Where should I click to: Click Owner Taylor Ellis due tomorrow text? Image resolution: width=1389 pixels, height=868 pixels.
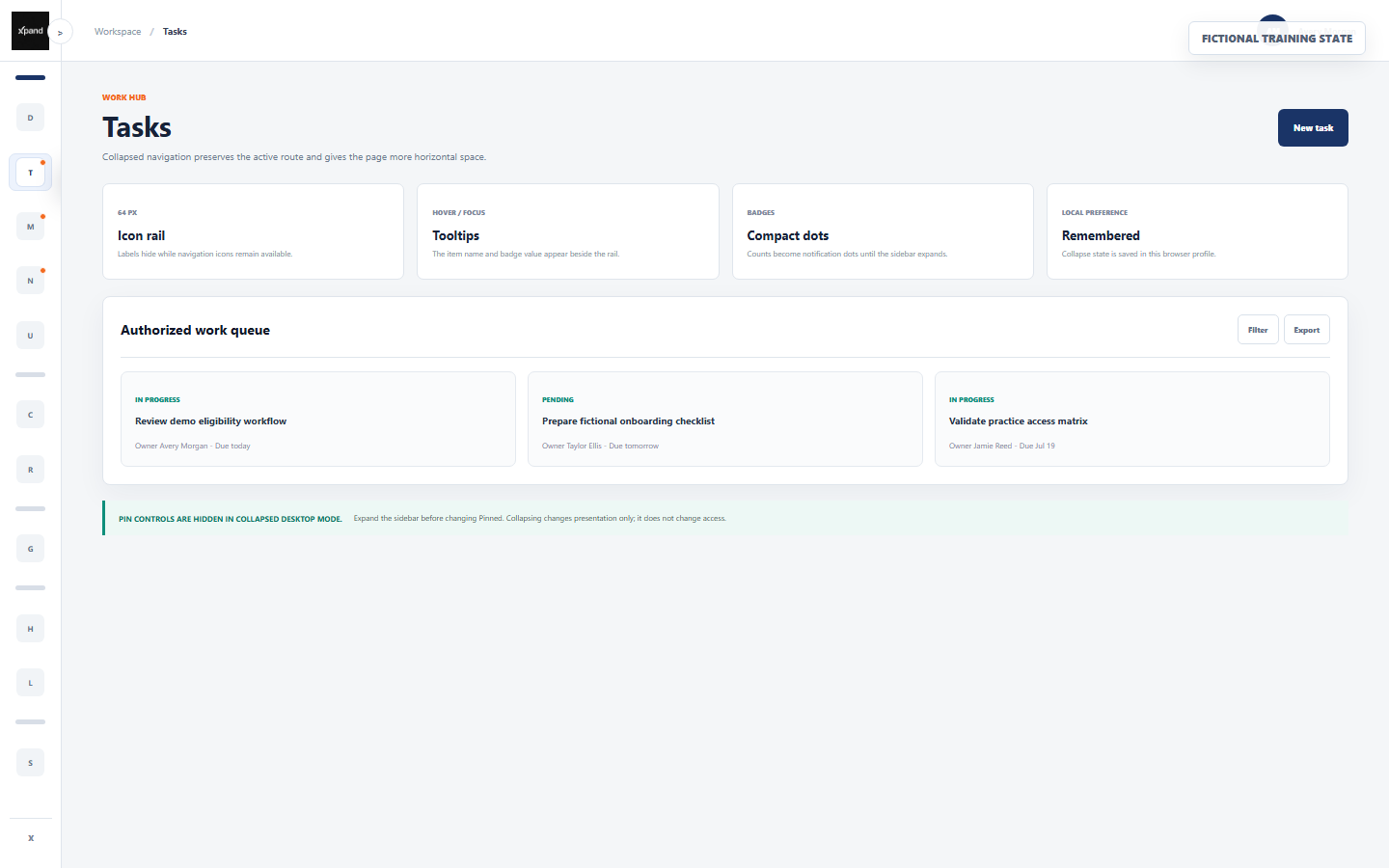(x=600, y=446)
